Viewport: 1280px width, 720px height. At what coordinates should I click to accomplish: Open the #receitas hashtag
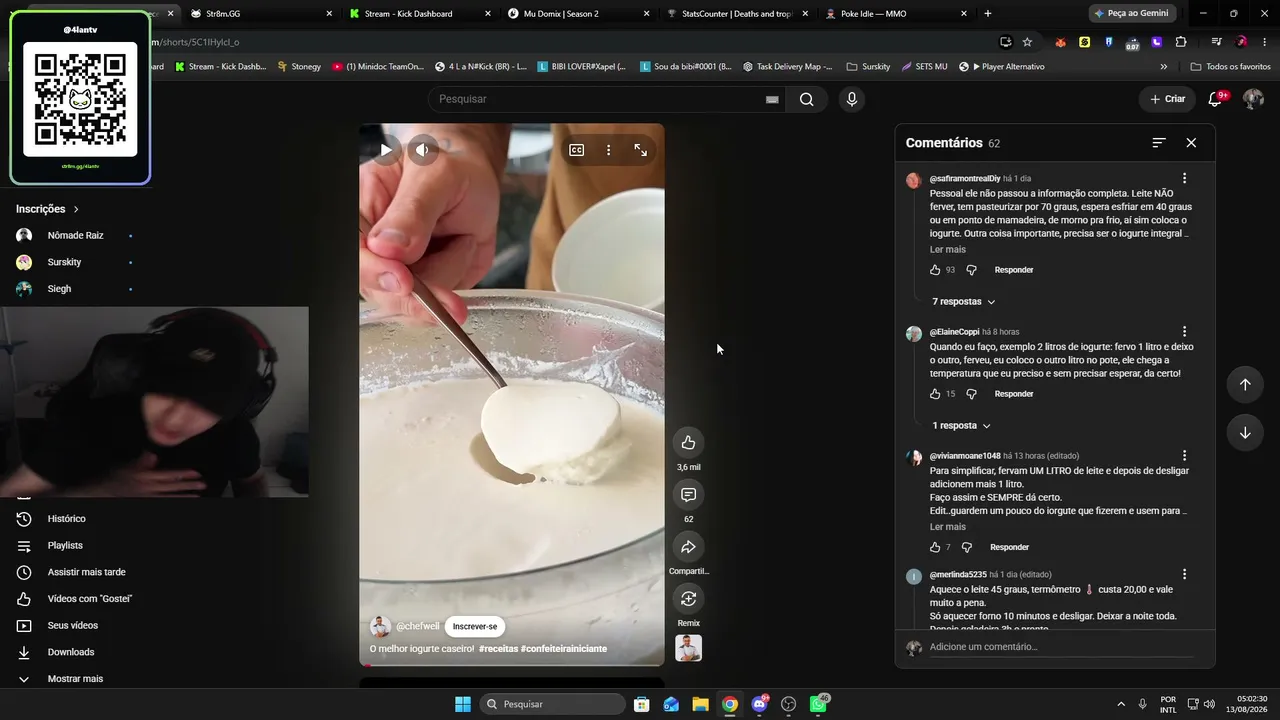[498, 649]
